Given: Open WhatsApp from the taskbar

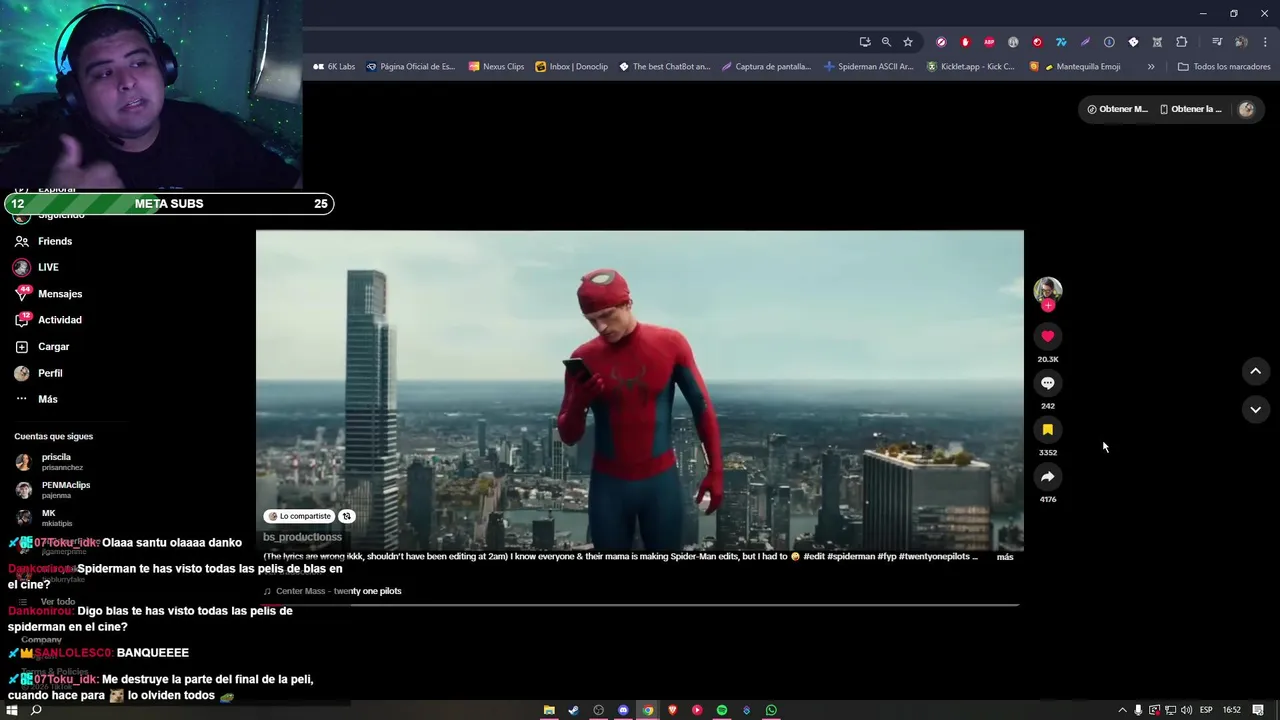Looking at the screenshot, I should pos(771,710).
